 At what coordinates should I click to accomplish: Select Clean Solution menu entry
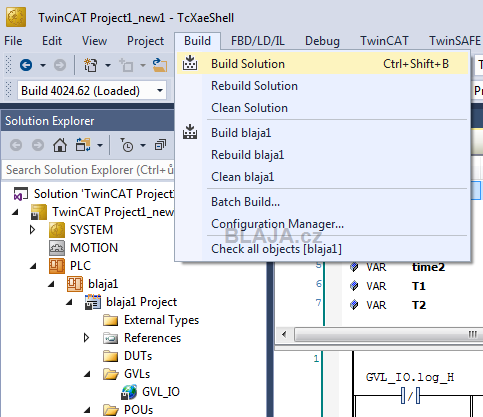click(x=323, y=108)
